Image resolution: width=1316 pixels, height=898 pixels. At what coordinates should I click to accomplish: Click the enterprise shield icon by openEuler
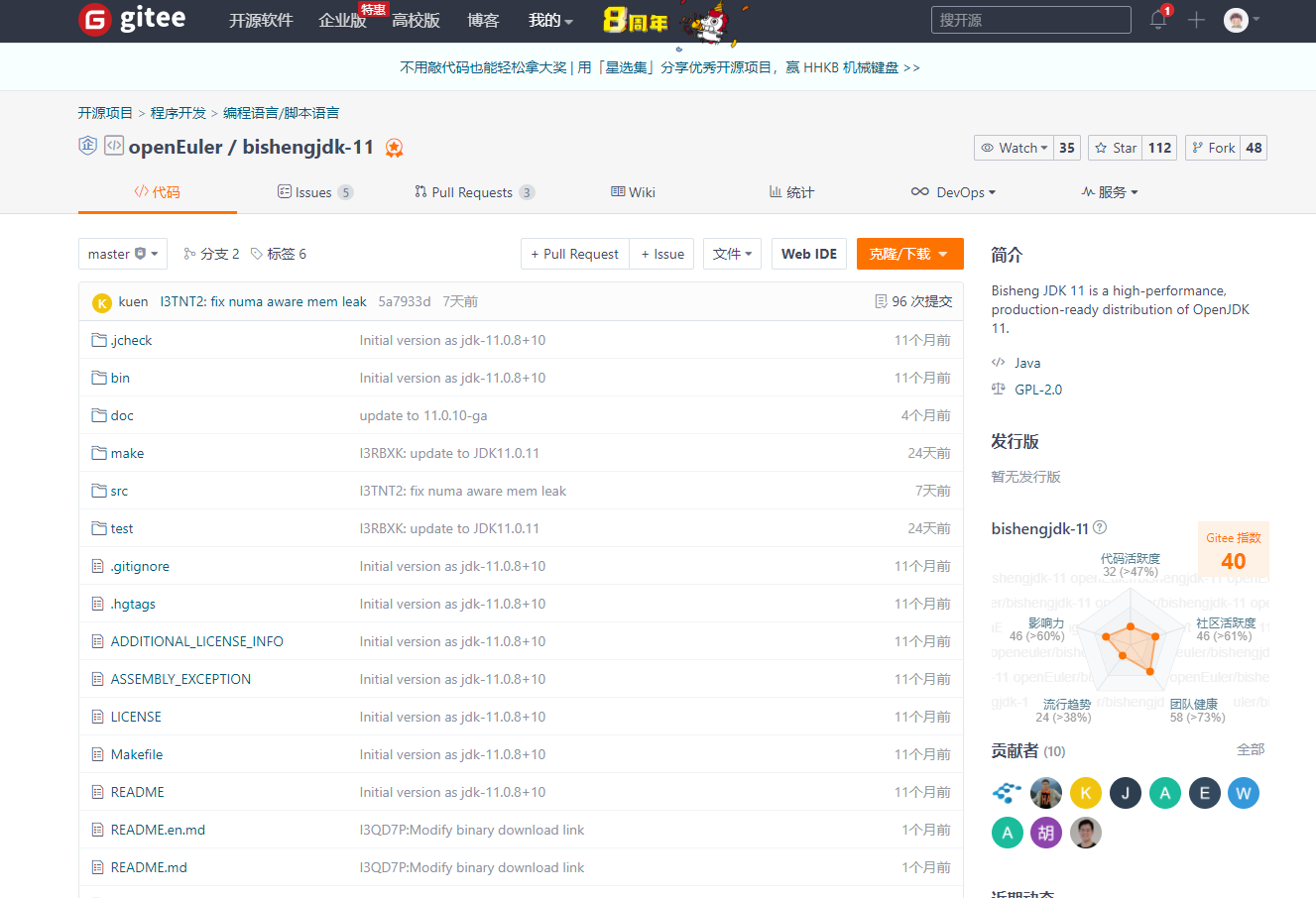87,146
